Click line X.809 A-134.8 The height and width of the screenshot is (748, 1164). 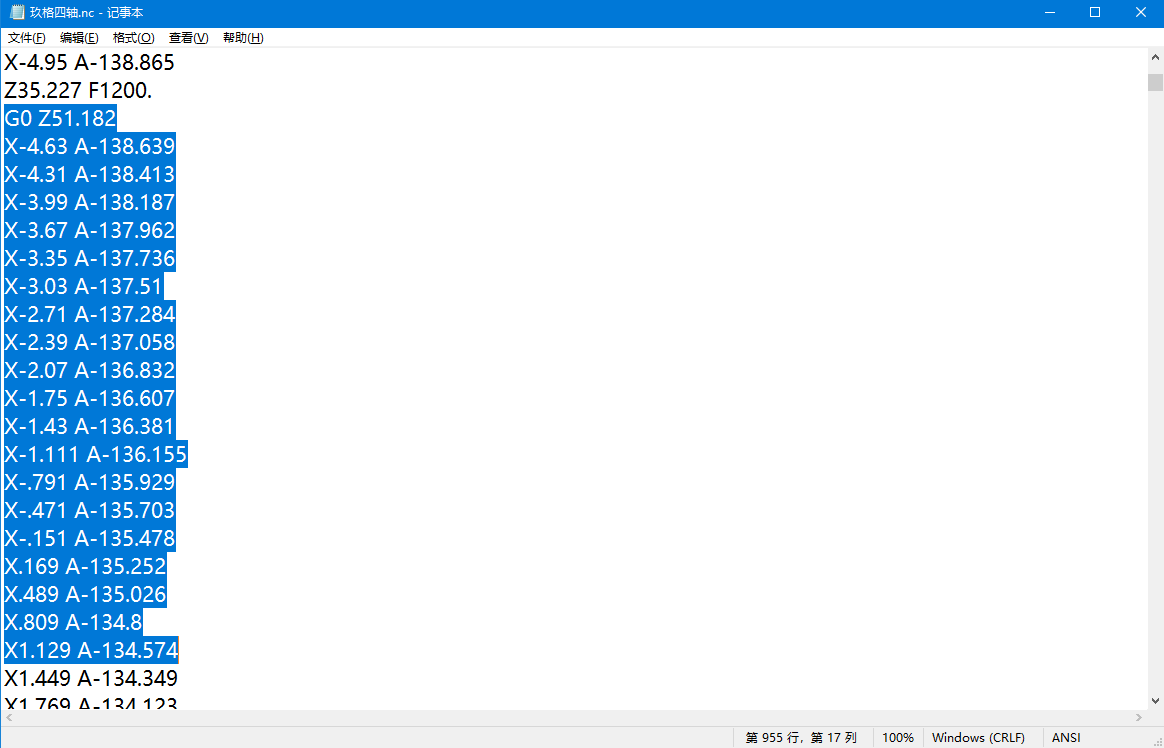click(73, 622)
